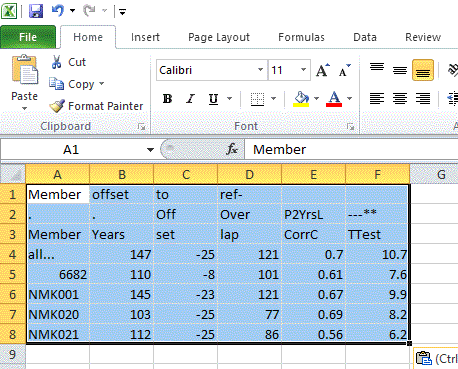The image size is (458, 369).
Task: Copy the selected cells
Action: click(x=72, y=84)
